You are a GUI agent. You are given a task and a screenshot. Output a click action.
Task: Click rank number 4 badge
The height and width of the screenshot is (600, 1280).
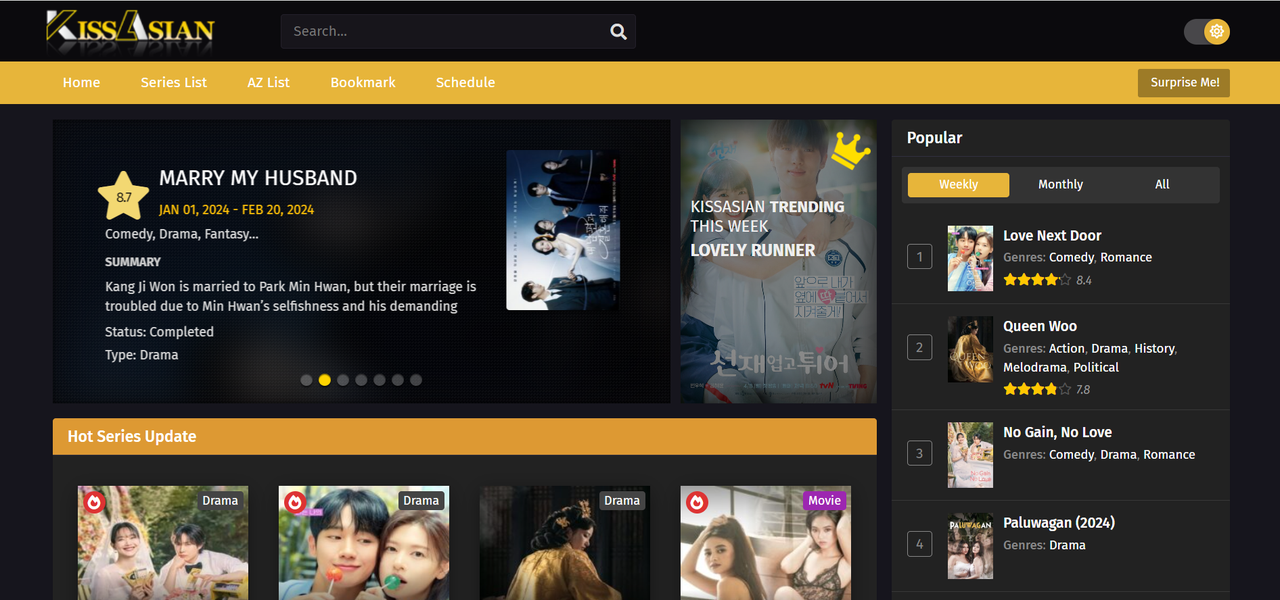(920, 545)
